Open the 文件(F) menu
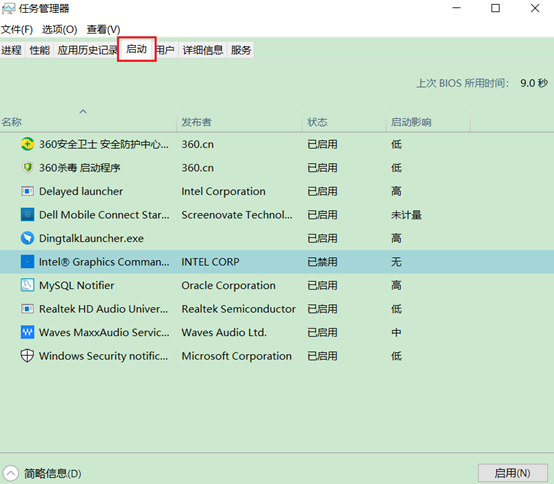Viewport: 554px width, 484px height. point(17,29)
